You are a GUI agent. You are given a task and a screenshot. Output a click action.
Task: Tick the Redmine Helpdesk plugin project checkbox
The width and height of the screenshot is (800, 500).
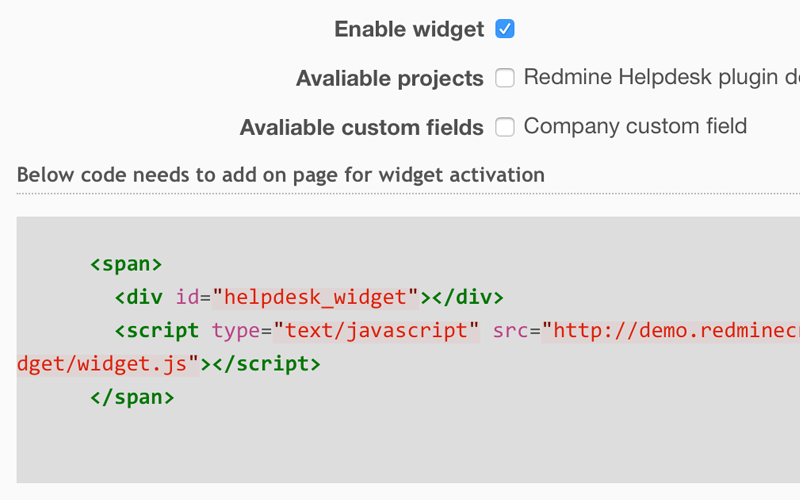tap(505, 78)
